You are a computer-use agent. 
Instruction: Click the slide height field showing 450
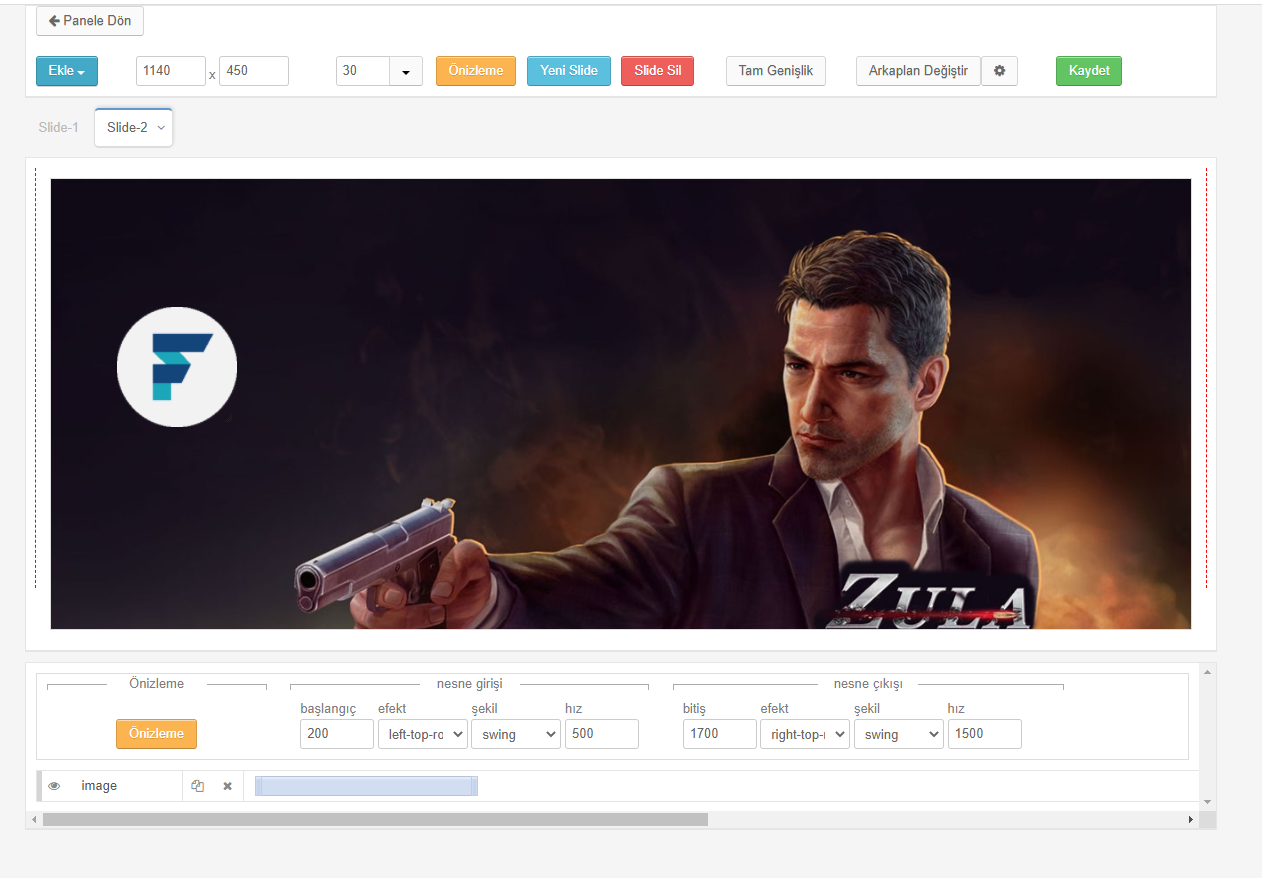[x=254, y=71]
